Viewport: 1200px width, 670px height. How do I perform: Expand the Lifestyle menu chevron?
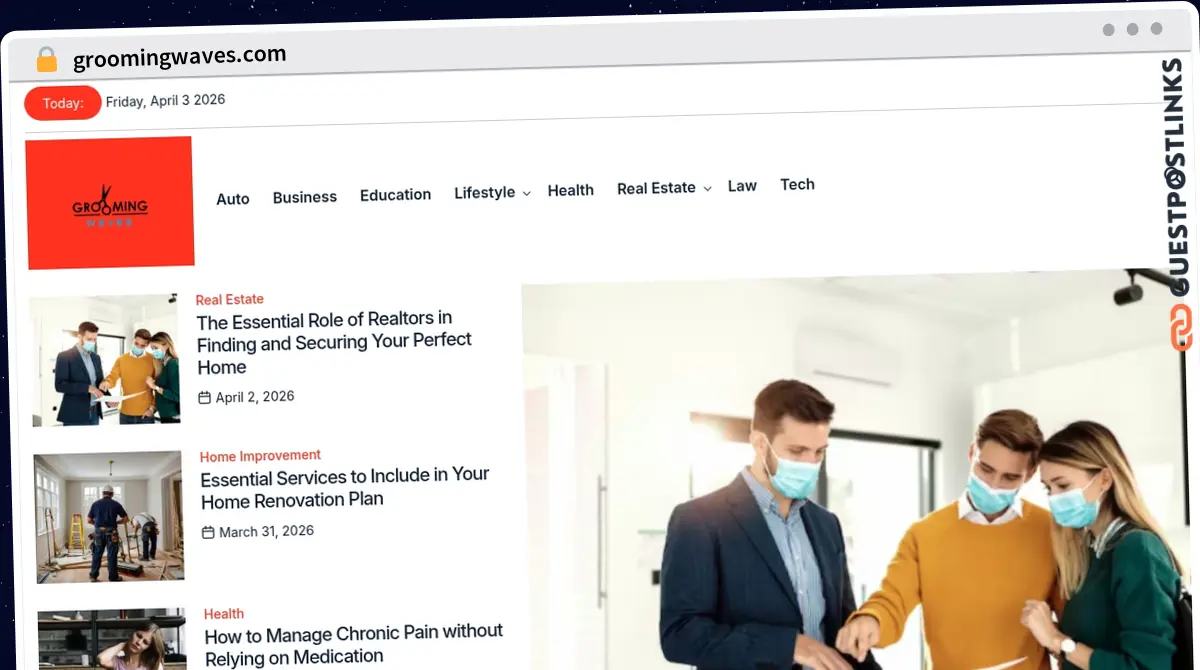point(526,193)
